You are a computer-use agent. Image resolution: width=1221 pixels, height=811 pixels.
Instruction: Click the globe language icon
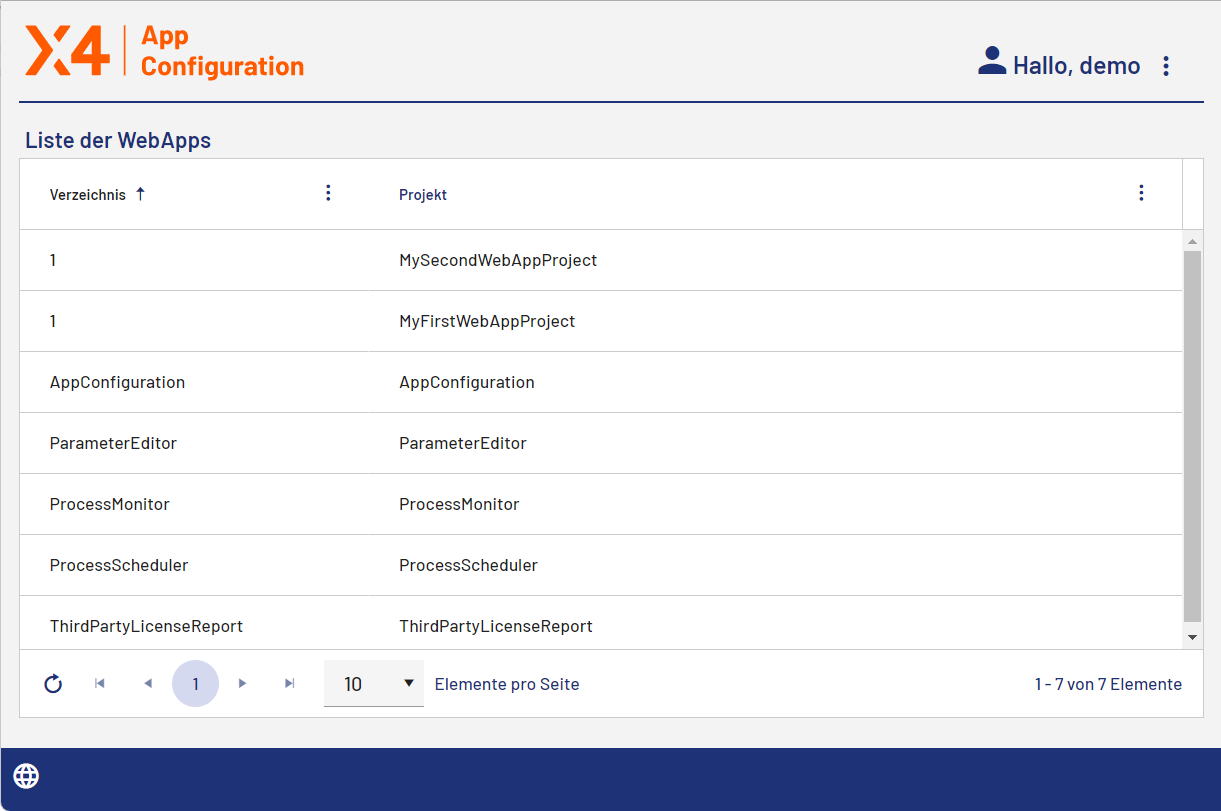click(26, 775)
